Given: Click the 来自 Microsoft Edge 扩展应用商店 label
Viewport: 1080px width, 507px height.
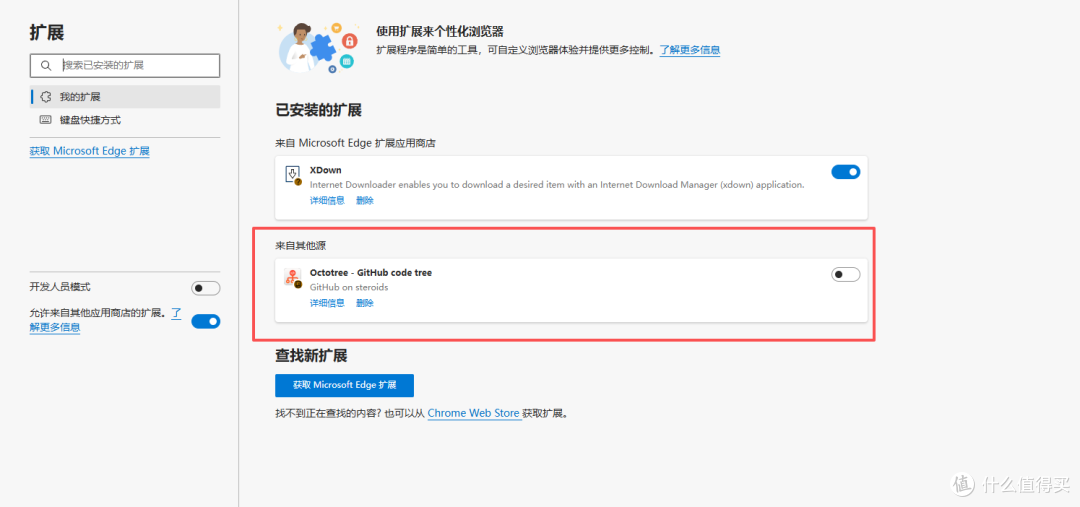Looking at the screenshot, I should pos(355,143).
